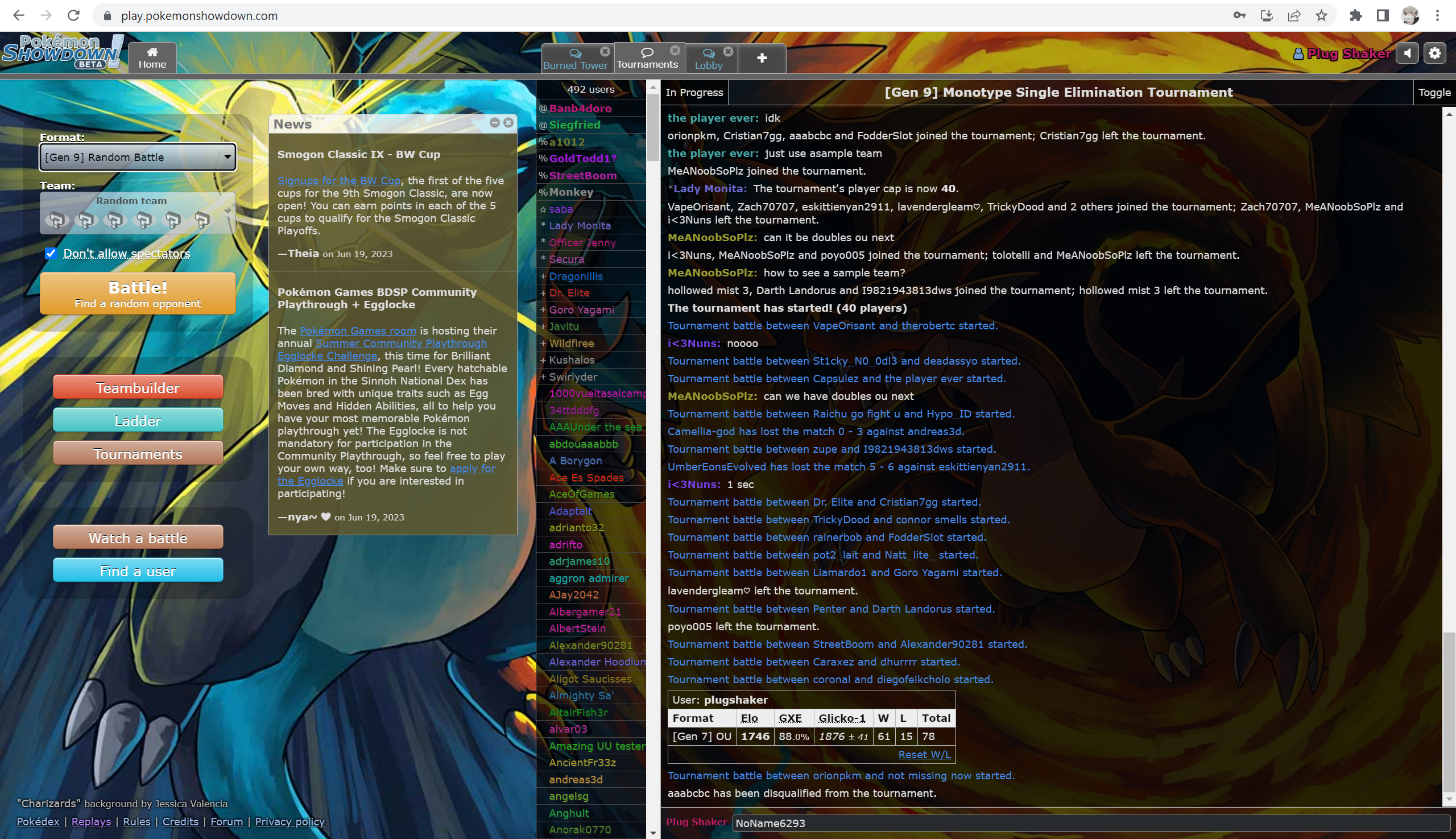The height and width of the screenshot is (839, 1456).
Task: Open the Format dropdown
Action: [x=138, y=158]
